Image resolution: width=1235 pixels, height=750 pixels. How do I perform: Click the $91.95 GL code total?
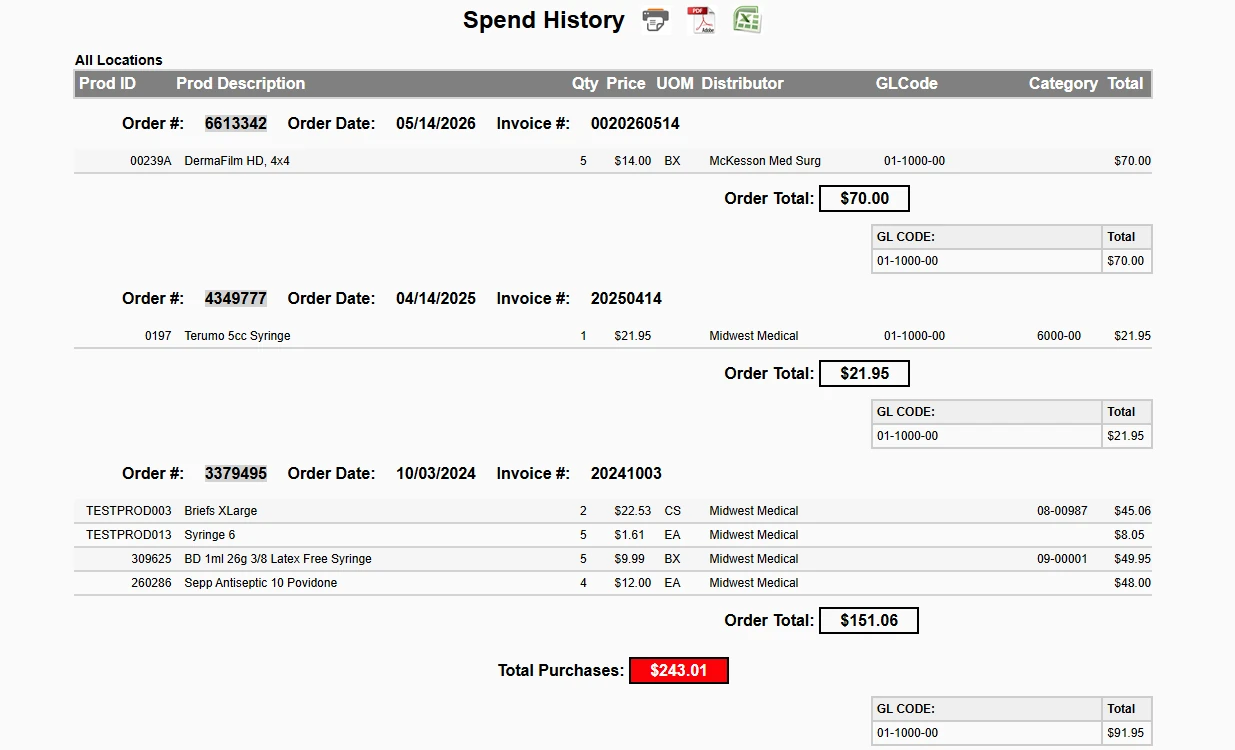(x=1126, y=732)
